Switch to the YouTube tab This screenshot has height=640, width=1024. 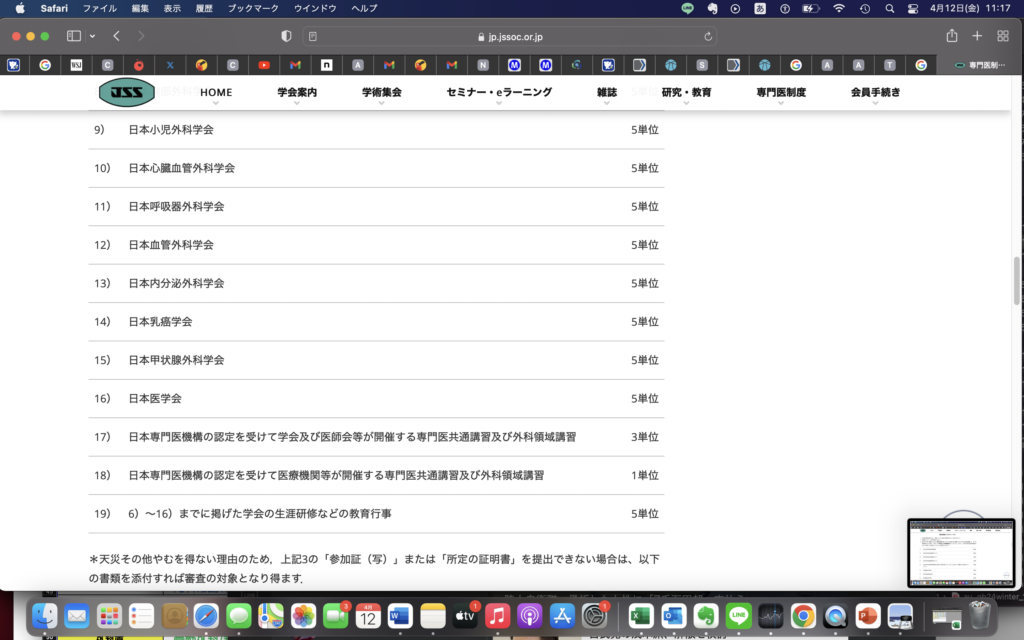(x=264, y=65)
